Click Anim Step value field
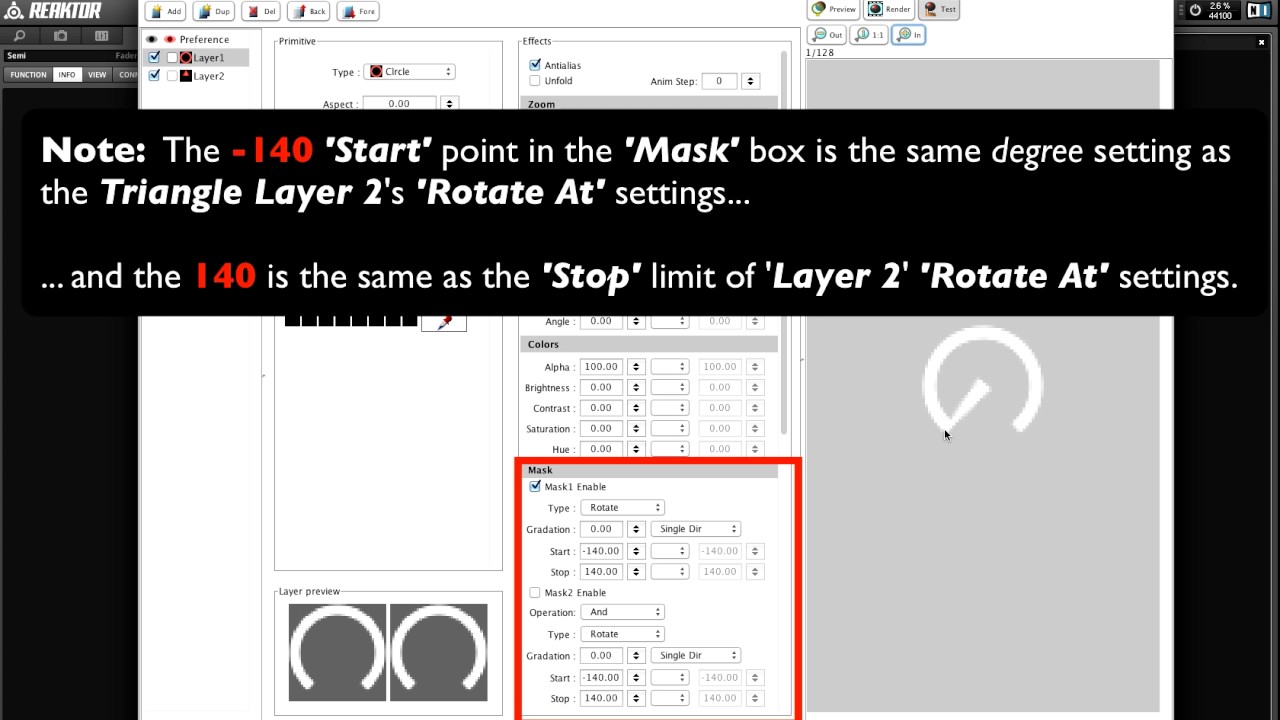1280x720 pixels. click(719, 81)
